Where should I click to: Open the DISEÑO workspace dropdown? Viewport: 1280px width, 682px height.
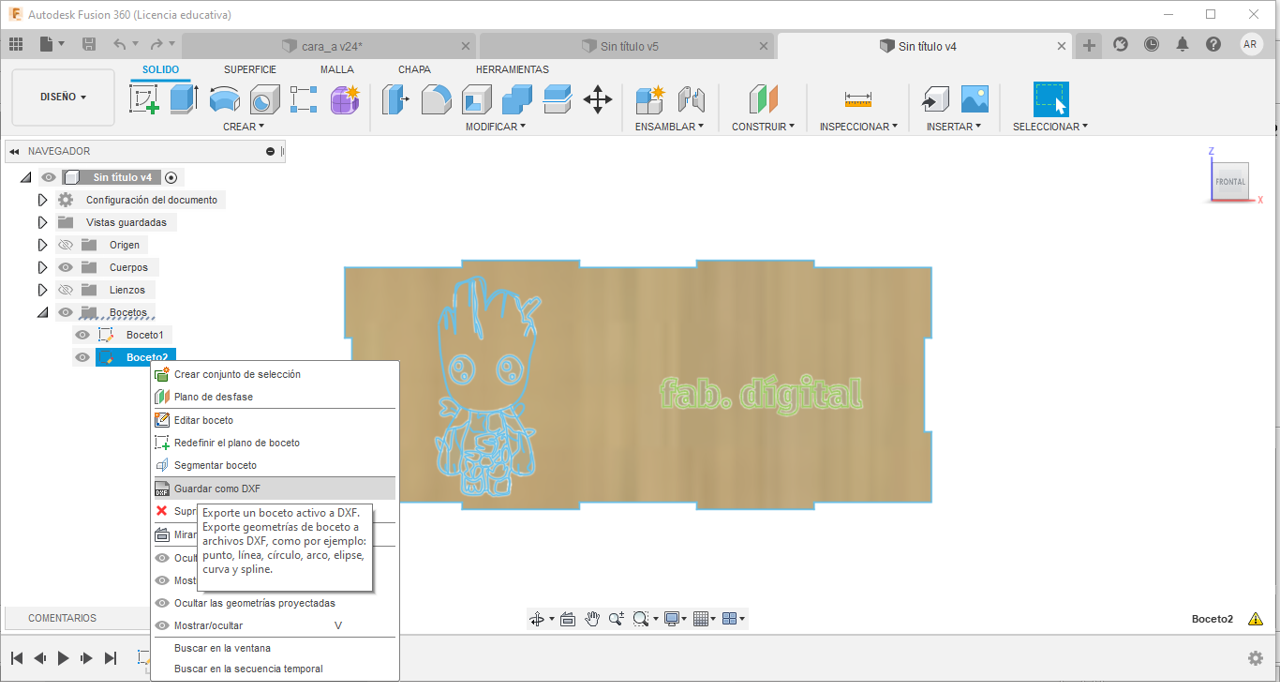tap(63, 97)
